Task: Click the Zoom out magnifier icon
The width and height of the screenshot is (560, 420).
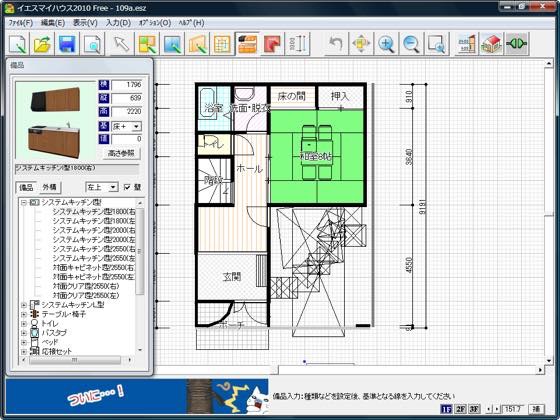Action: 411,44
